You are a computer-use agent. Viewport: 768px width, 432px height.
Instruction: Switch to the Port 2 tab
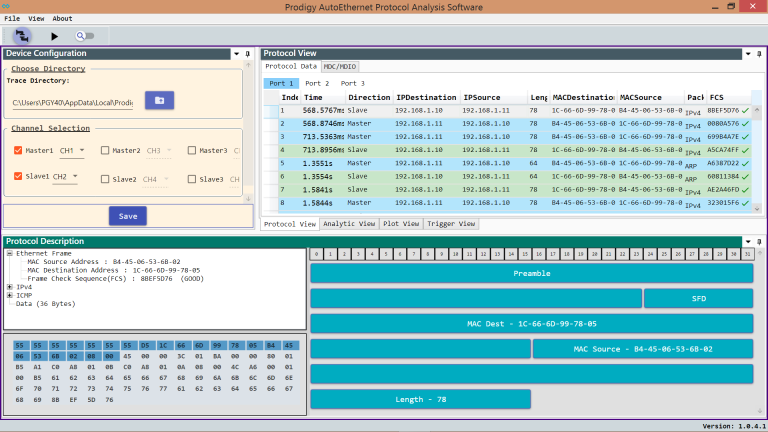coord(317,83)
